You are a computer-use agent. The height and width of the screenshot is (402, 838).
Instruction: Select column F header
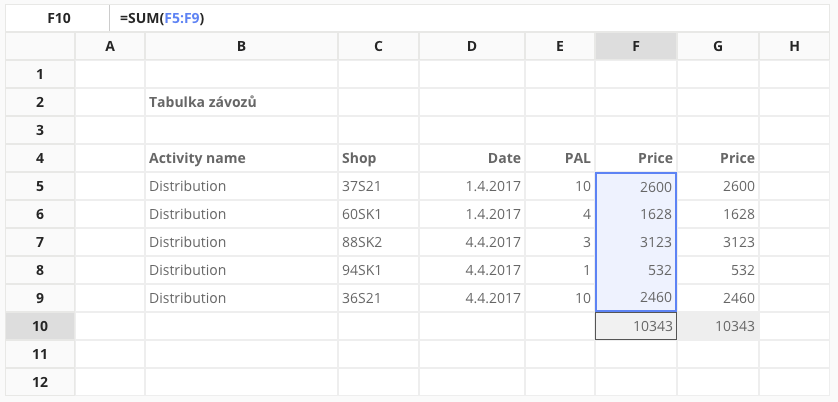click(636, 46)
